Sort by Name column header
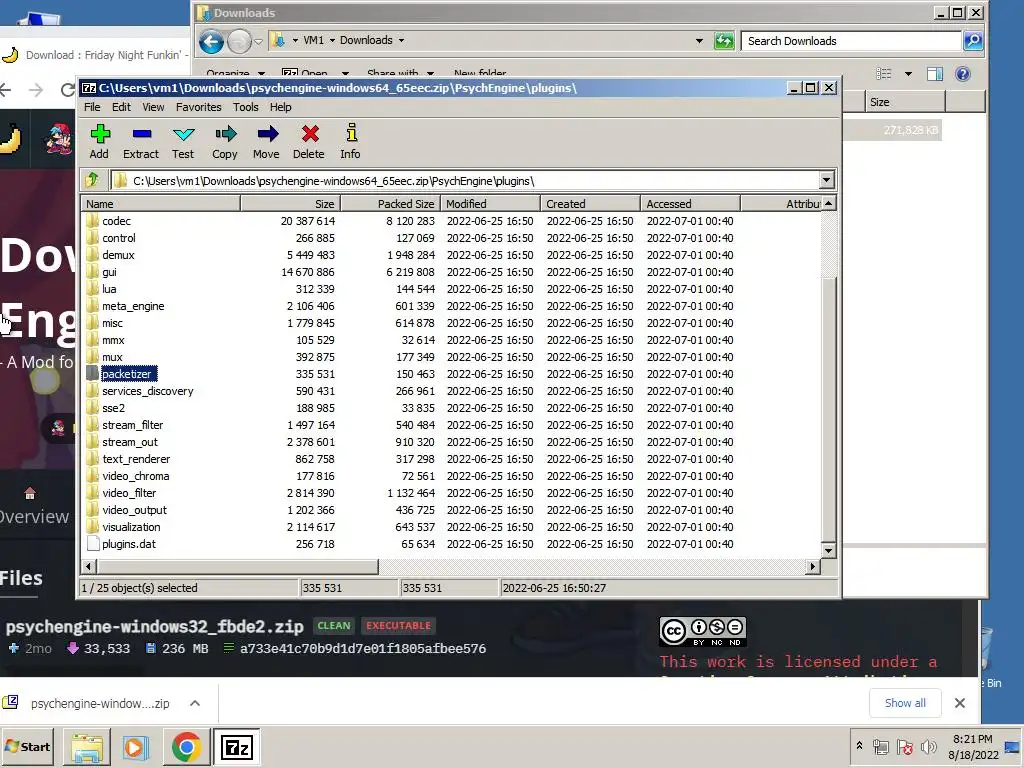This screenshot has height=768, width=1024. [x=161, y=204]
